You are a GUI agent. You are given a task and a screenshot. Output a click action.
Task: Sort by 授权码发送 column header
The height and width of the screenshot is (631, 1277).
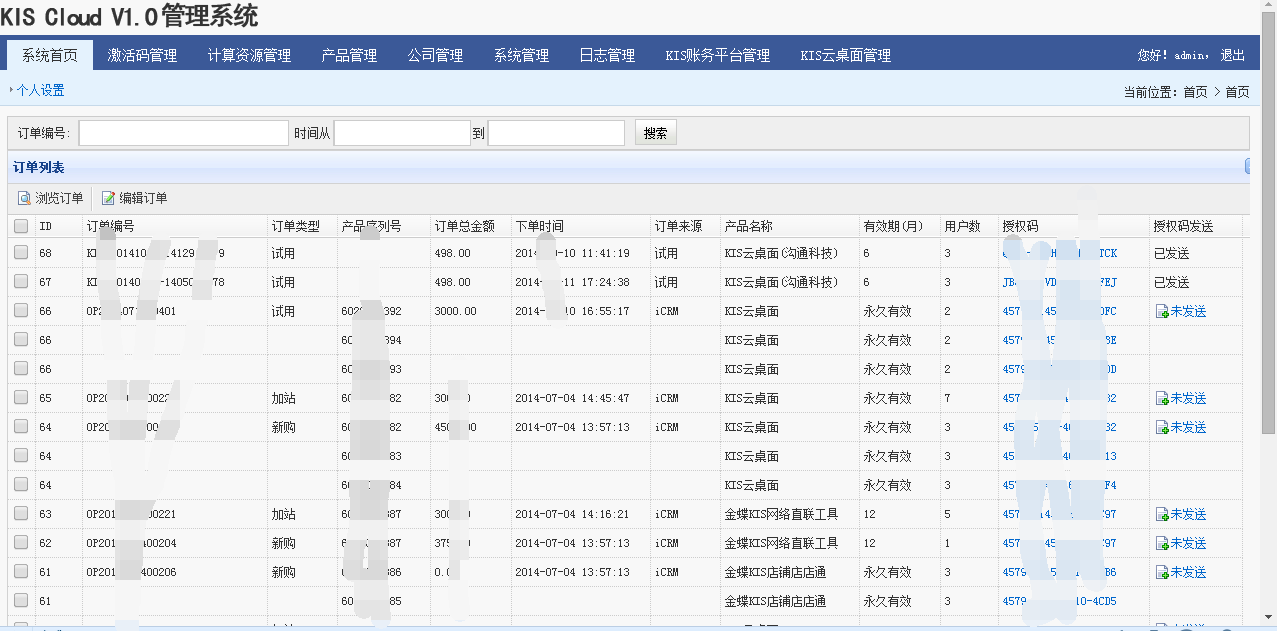[1183, 227]
